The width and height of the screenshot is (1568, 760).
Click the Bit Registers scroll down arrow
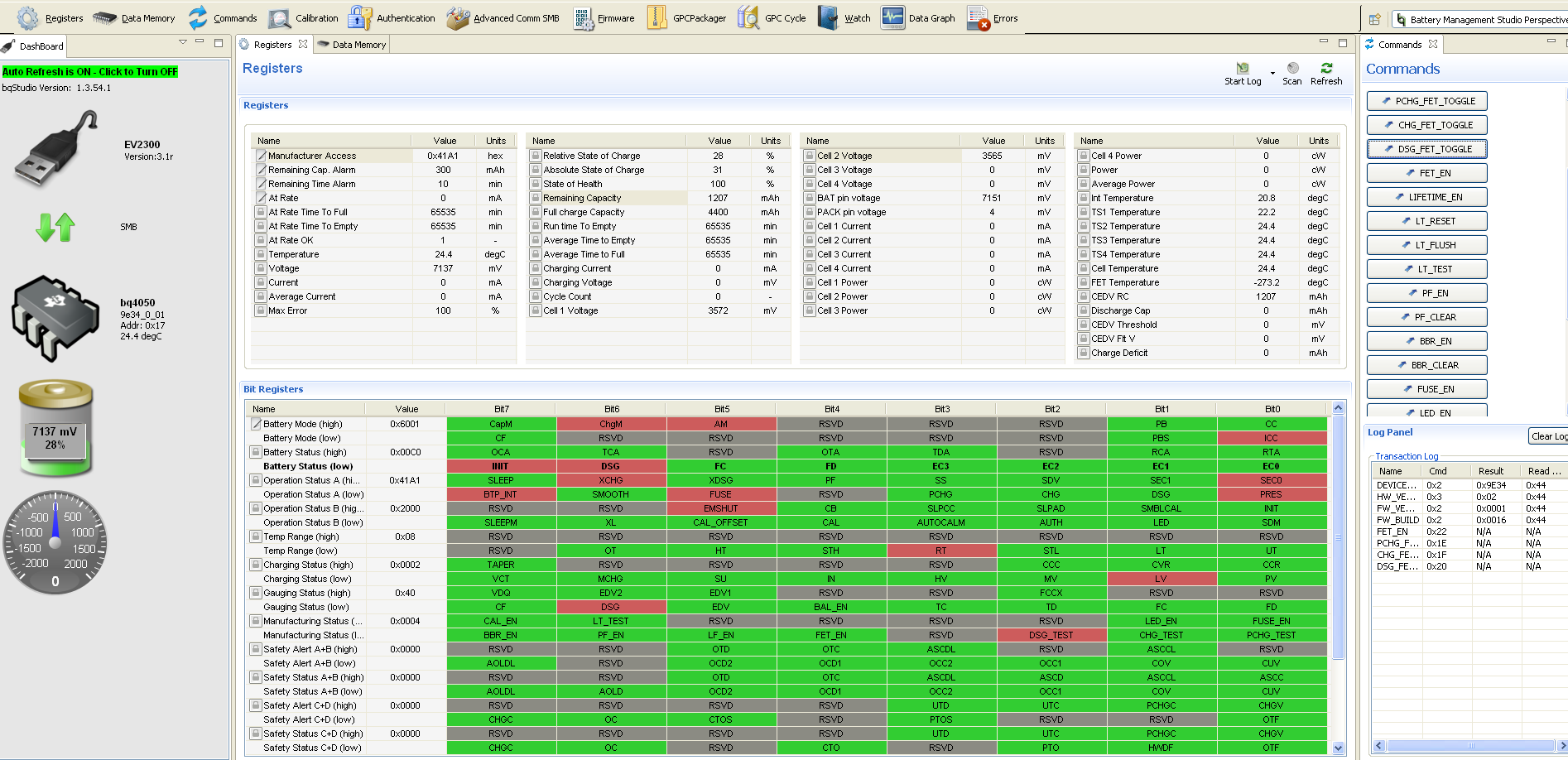[1338, 748]
